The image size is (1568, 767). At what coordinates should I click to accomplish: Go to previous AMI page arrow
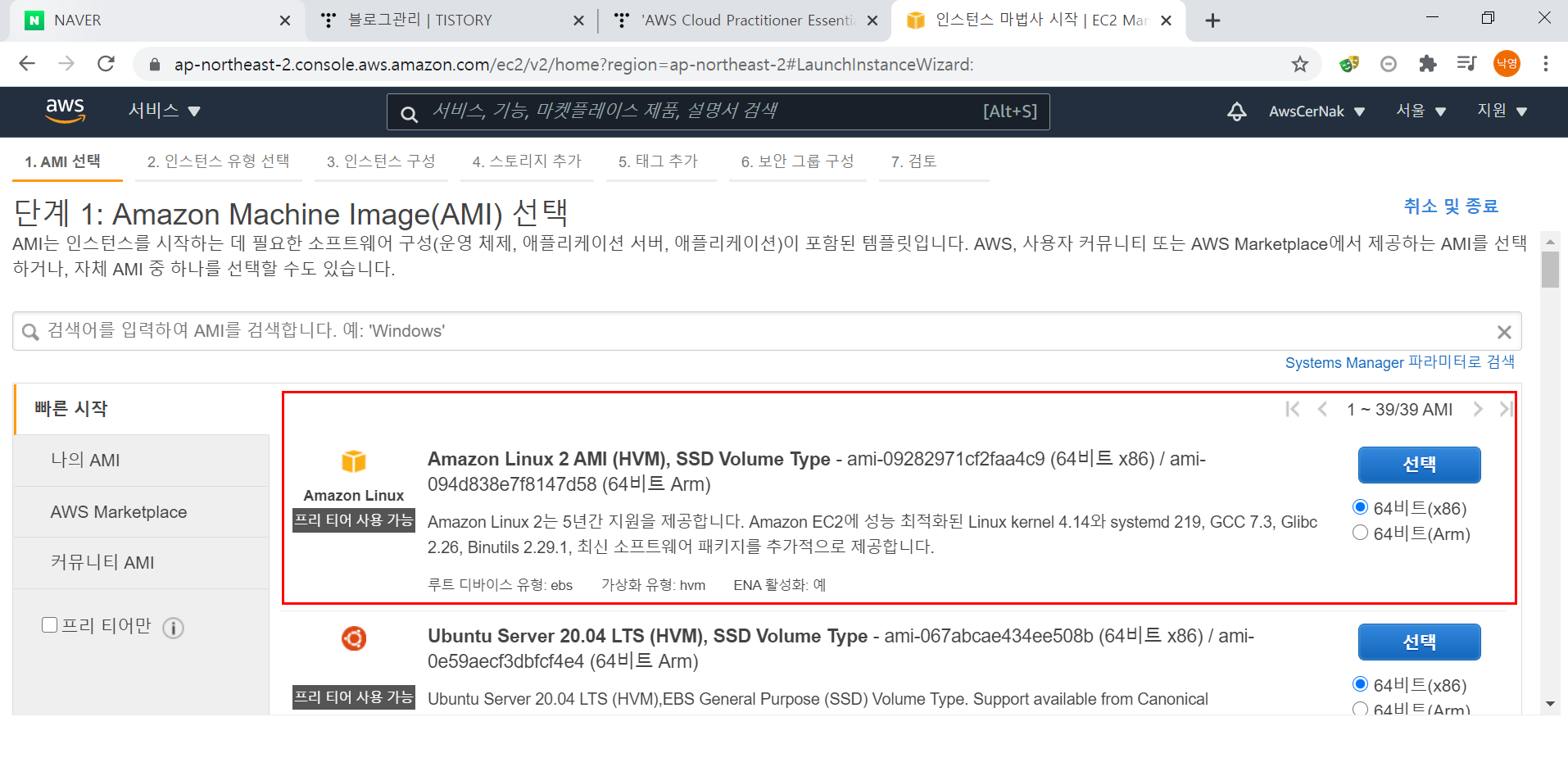click(1322, 409)
